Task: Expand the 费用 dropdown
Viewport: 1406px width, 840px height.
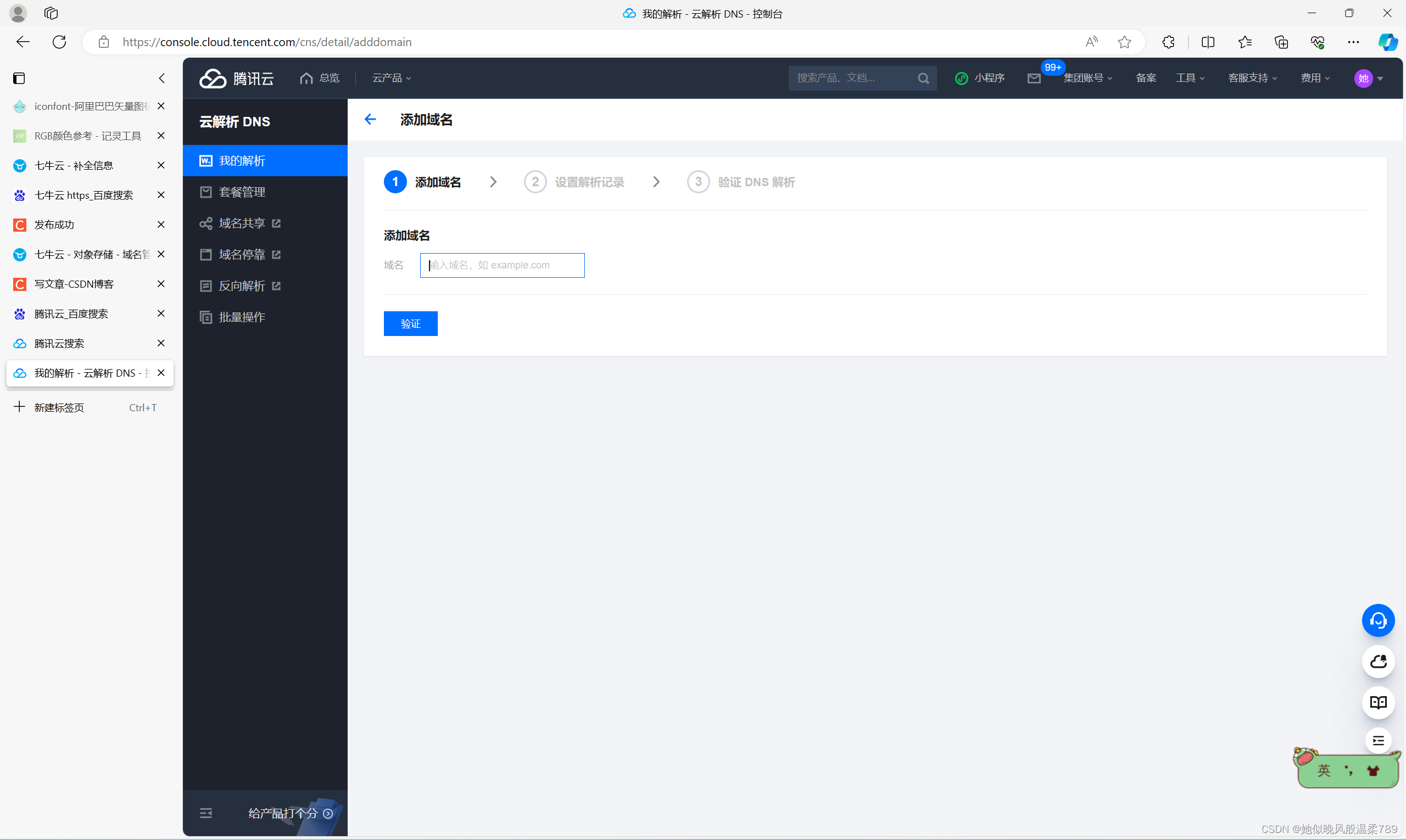Action: pos(1315,78)
